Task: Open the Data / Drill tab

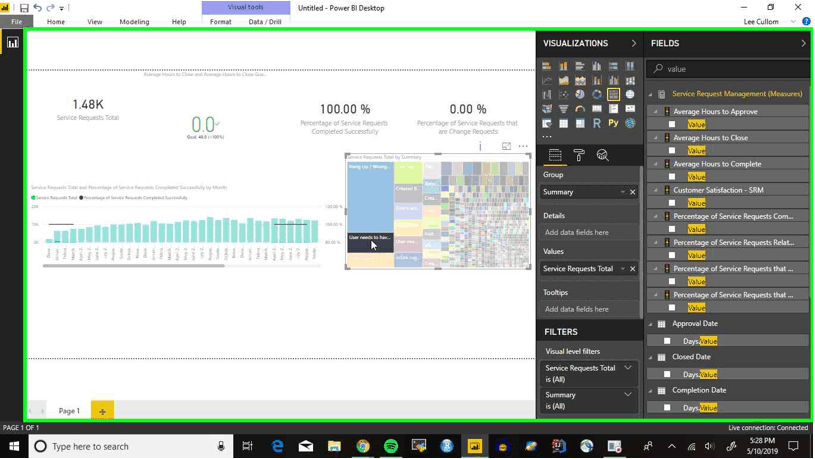Action: pyautogui.click(x=265, y=22)
